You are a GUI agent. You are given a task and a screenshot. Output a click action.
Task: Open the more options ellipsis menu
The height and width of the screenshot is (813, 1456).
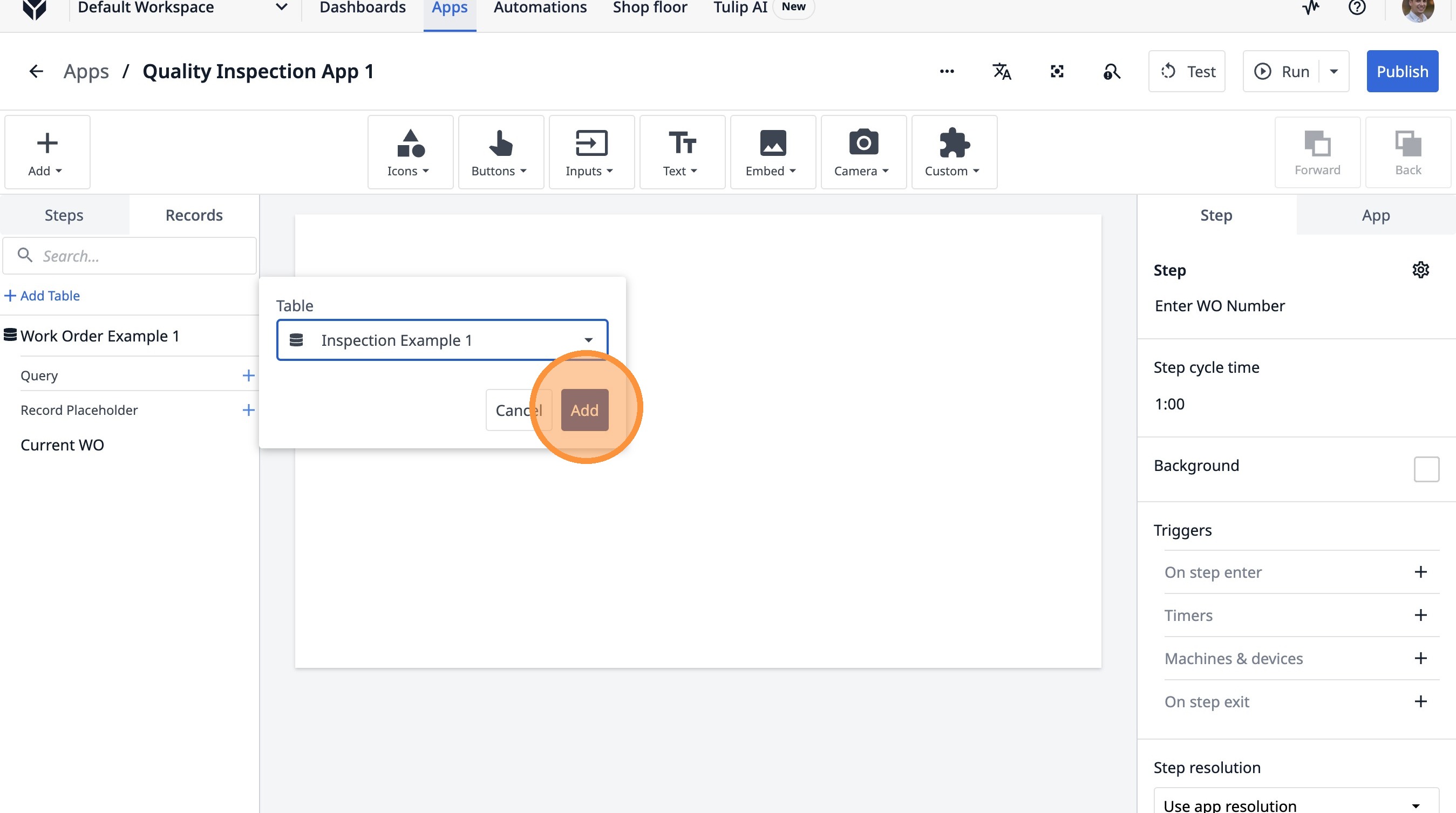pyautogui.click(x=947, y=71)
